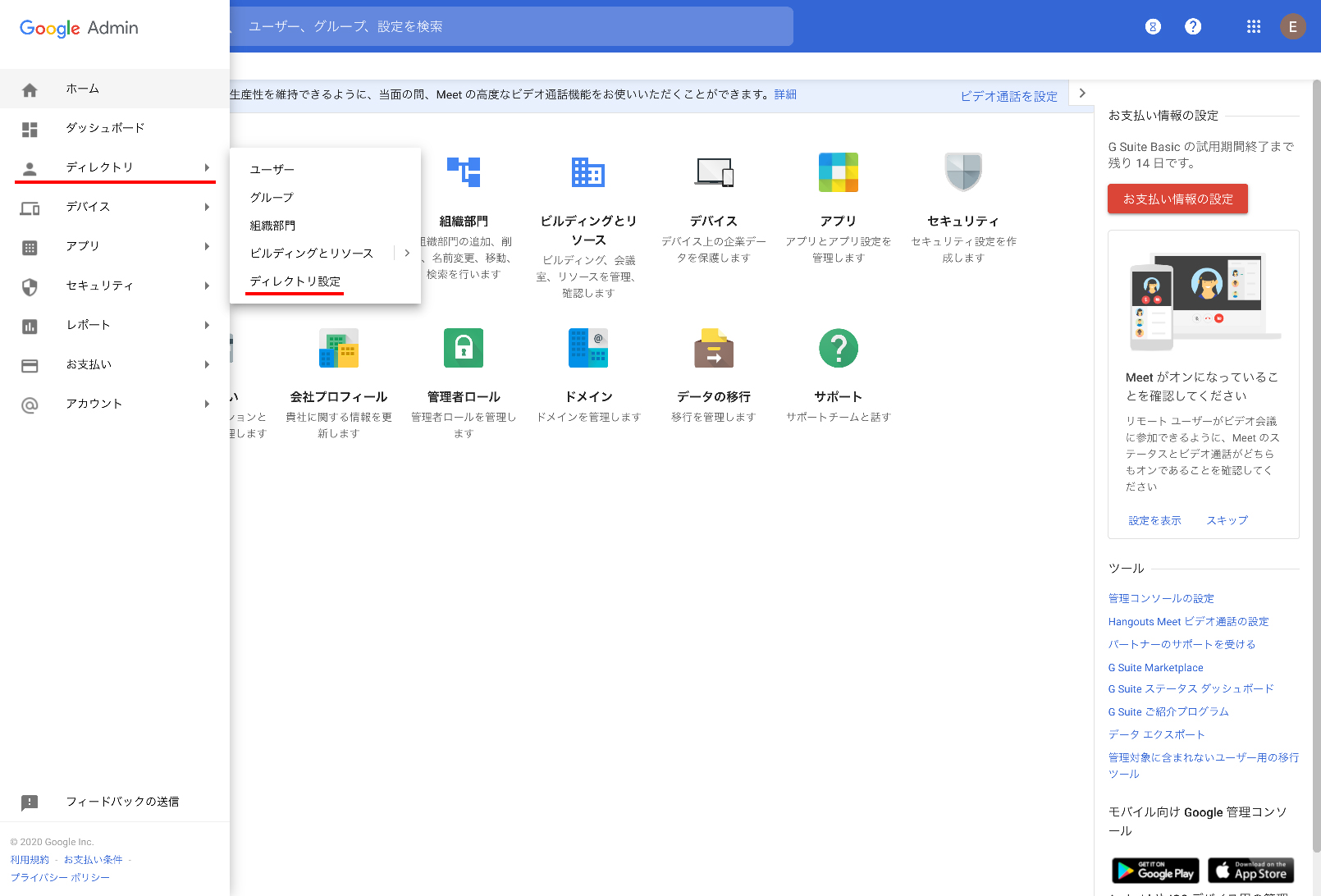Open the データの移行 folder icon
The width and height of the screenshot is (1321, 896).
(714, 348)
